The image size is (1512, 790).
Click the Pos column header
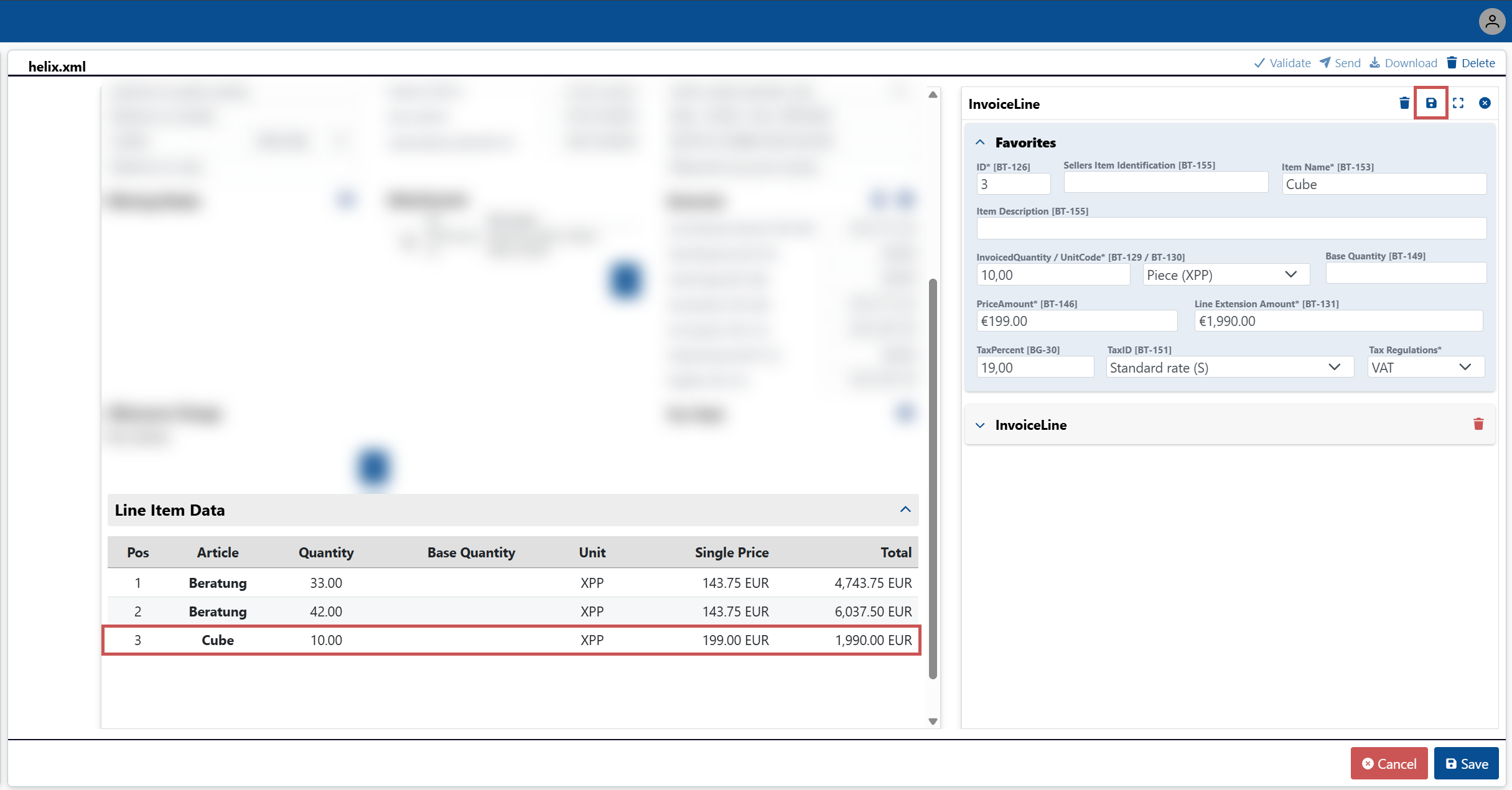(138, 552)
